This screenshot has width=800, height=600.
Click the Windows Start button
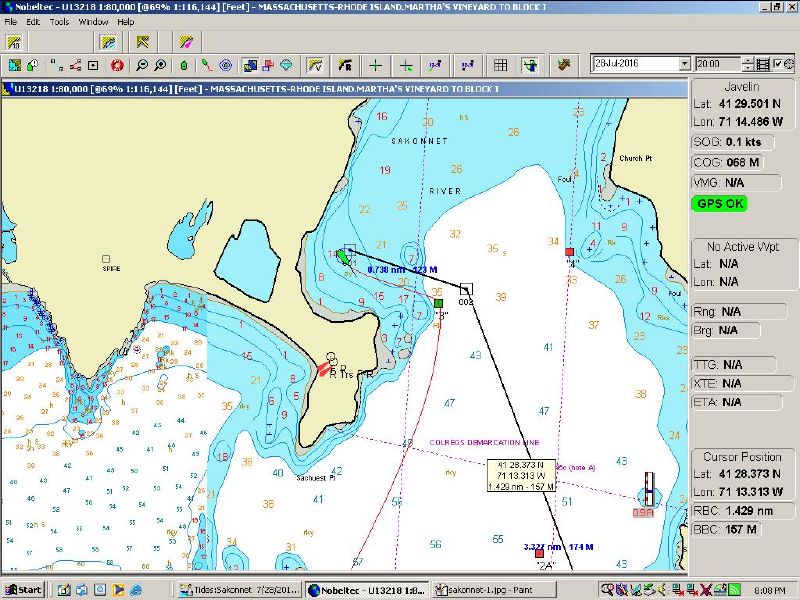point(23,590)
